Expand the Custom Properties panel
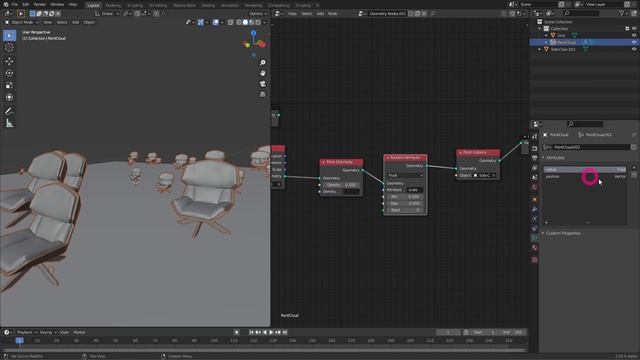 coord(544,233)
